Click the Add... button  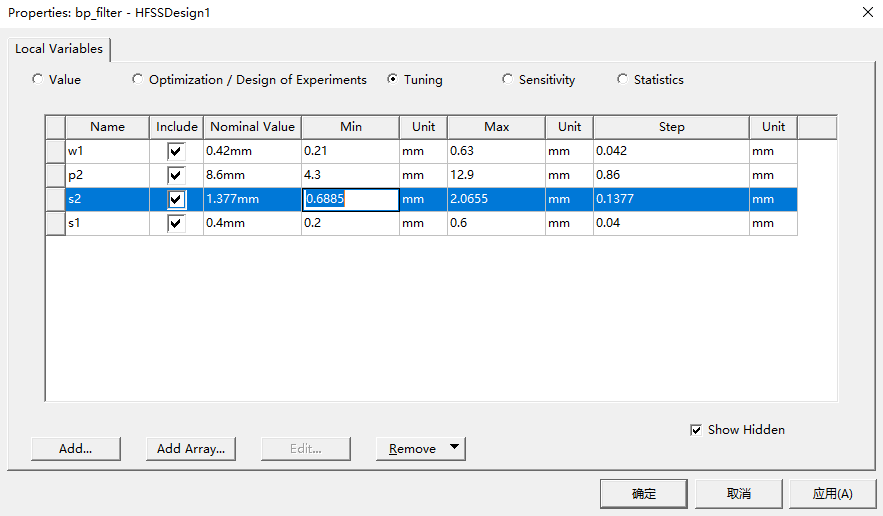[76, 449]
